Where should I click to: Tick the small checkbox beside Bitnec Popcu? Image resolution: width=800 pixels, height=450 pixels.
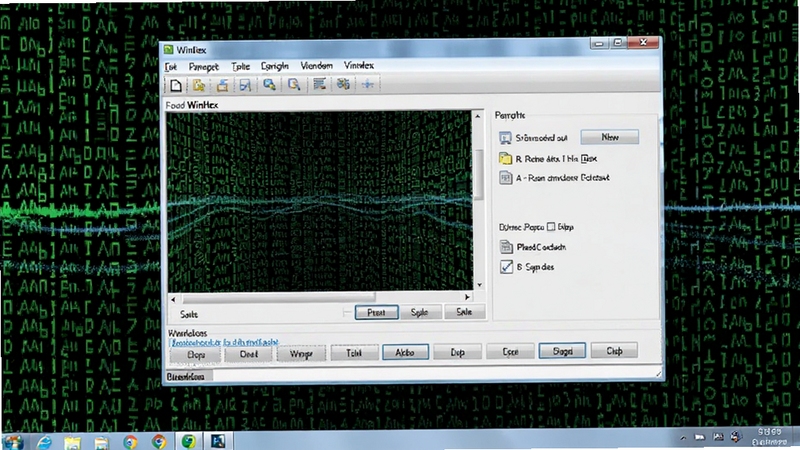pos(551,227)
